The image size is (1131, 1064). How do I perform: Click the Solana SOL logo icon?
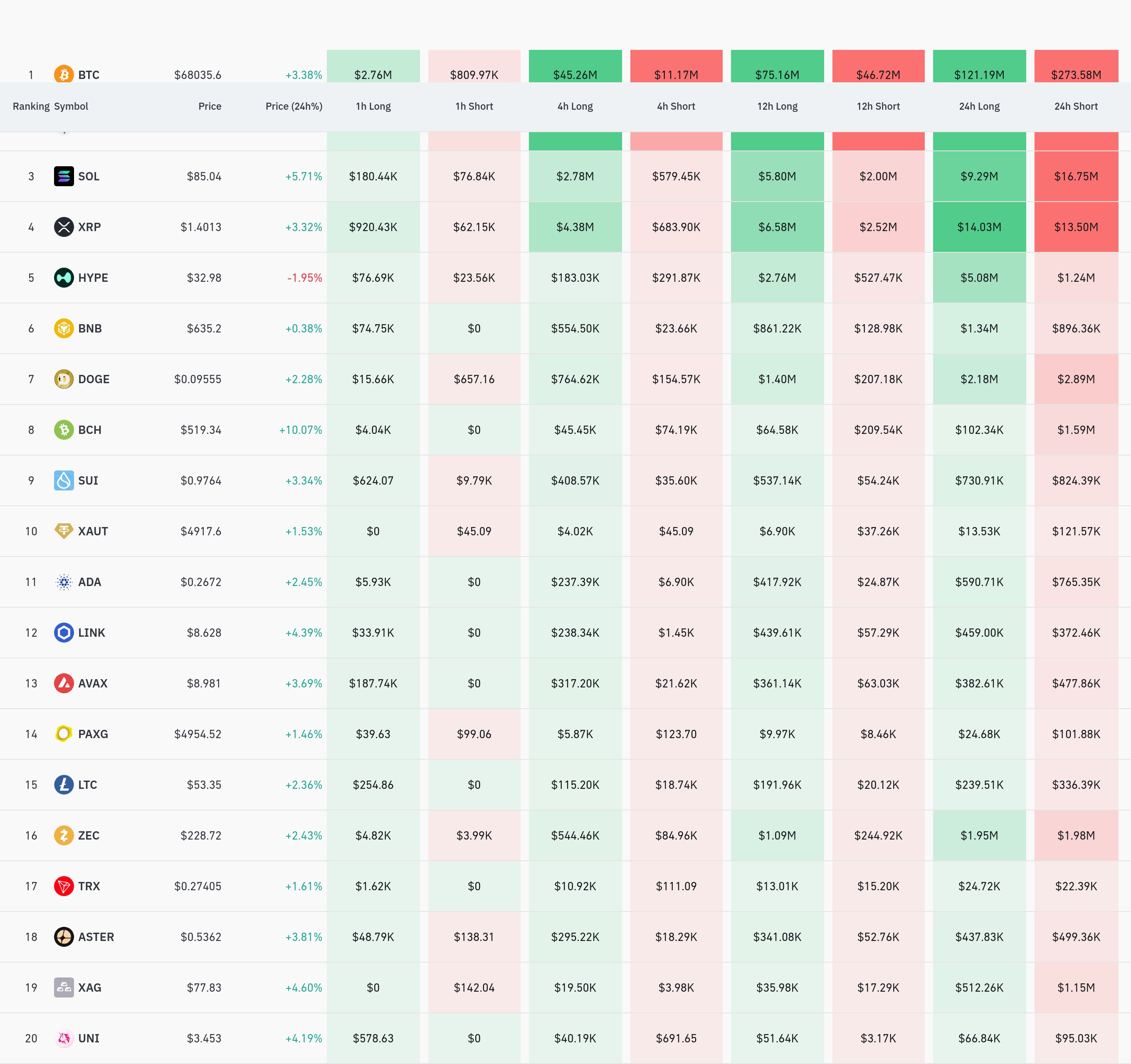[x=64, y=176]
